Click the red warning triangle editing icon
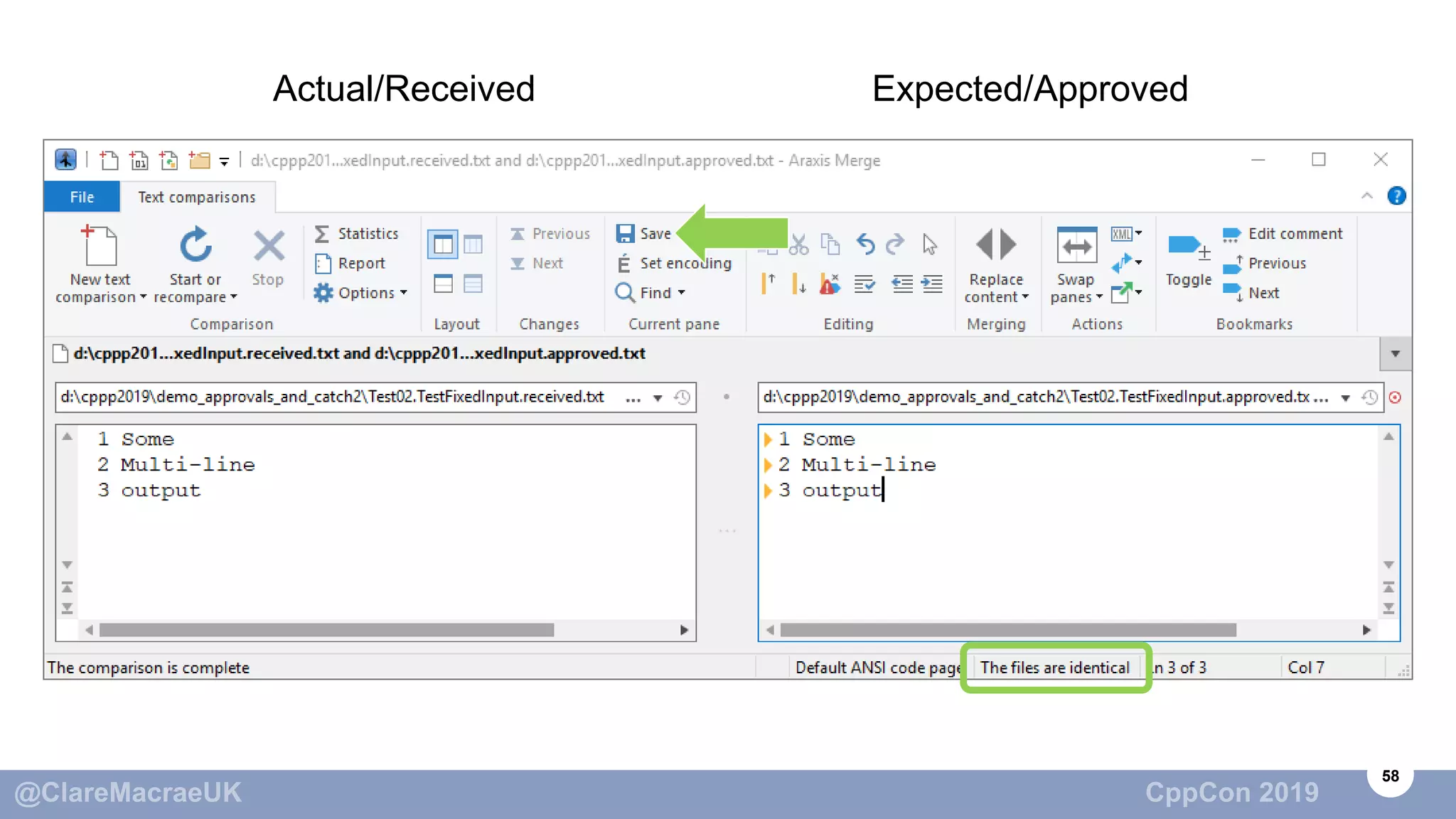 830,284
